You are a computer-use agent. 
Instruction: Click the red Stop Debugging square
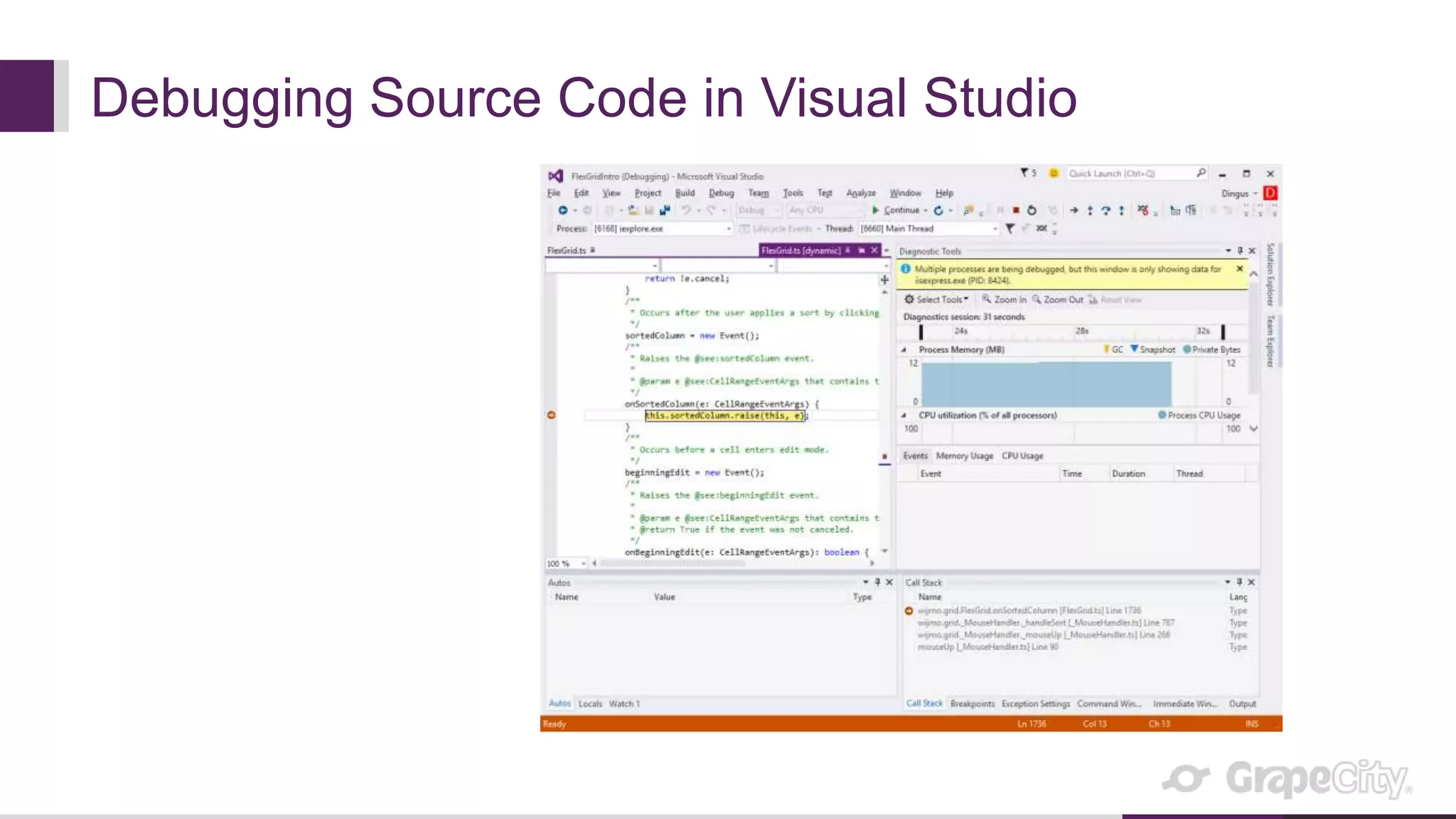point(1016,210)
